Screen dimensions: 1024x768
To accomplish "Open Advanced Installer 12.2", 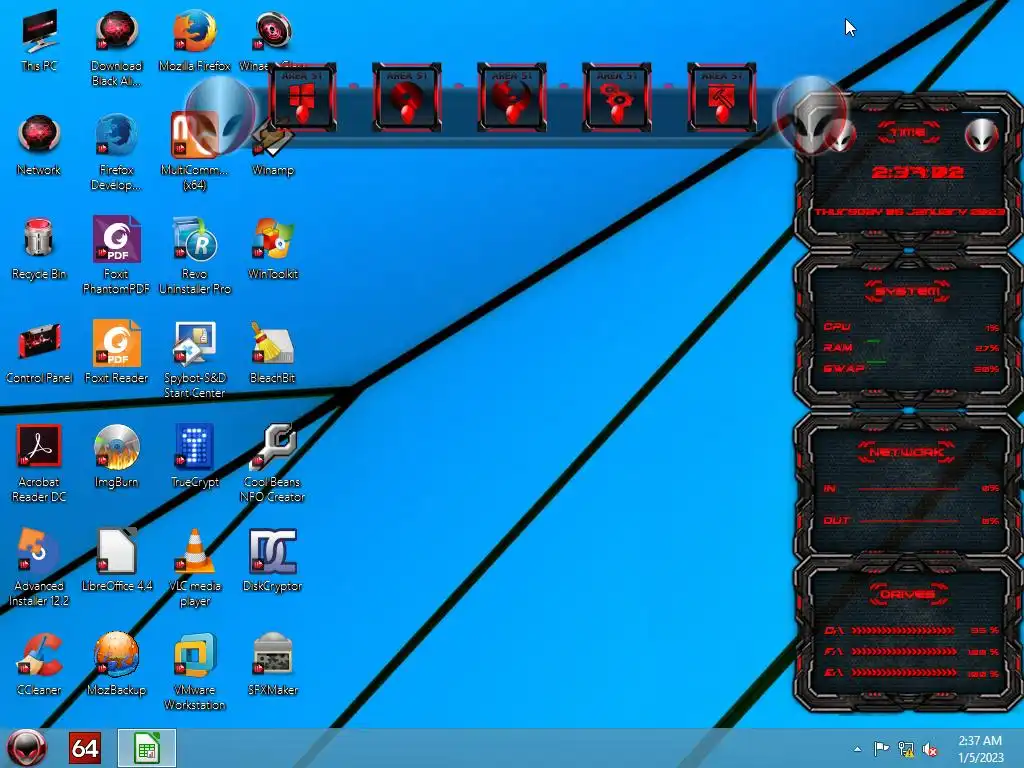I will [x=39, y=567].
